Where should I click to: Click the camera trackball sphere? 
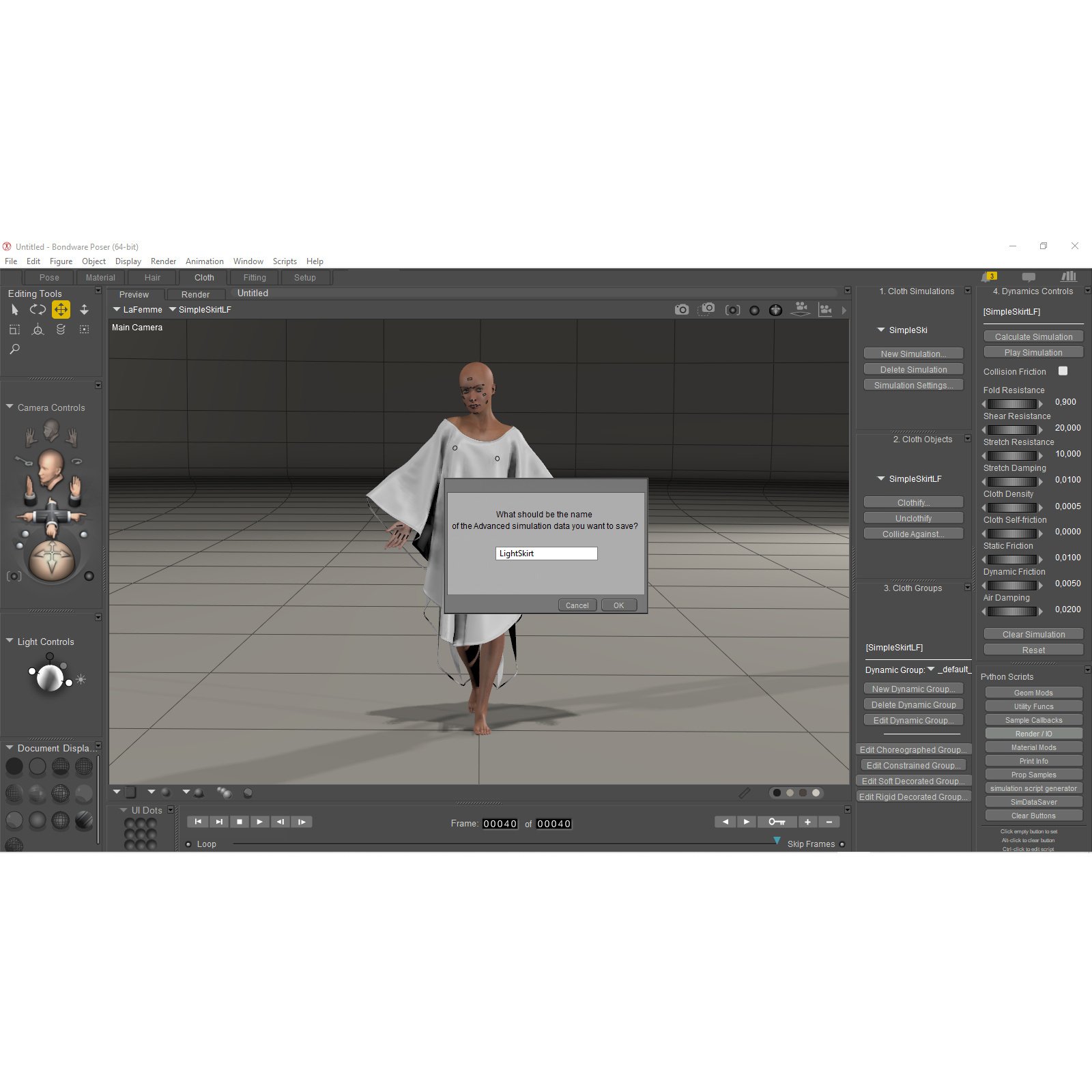52,559
